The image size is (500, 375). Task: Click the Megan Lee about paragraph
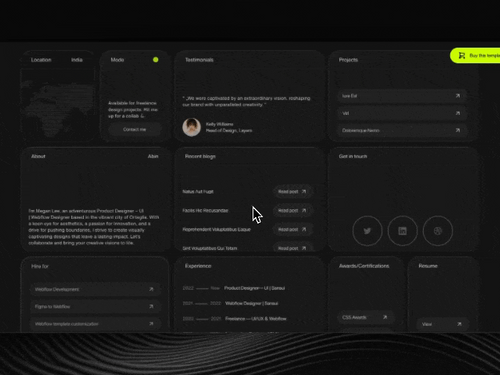pos(94,227)
